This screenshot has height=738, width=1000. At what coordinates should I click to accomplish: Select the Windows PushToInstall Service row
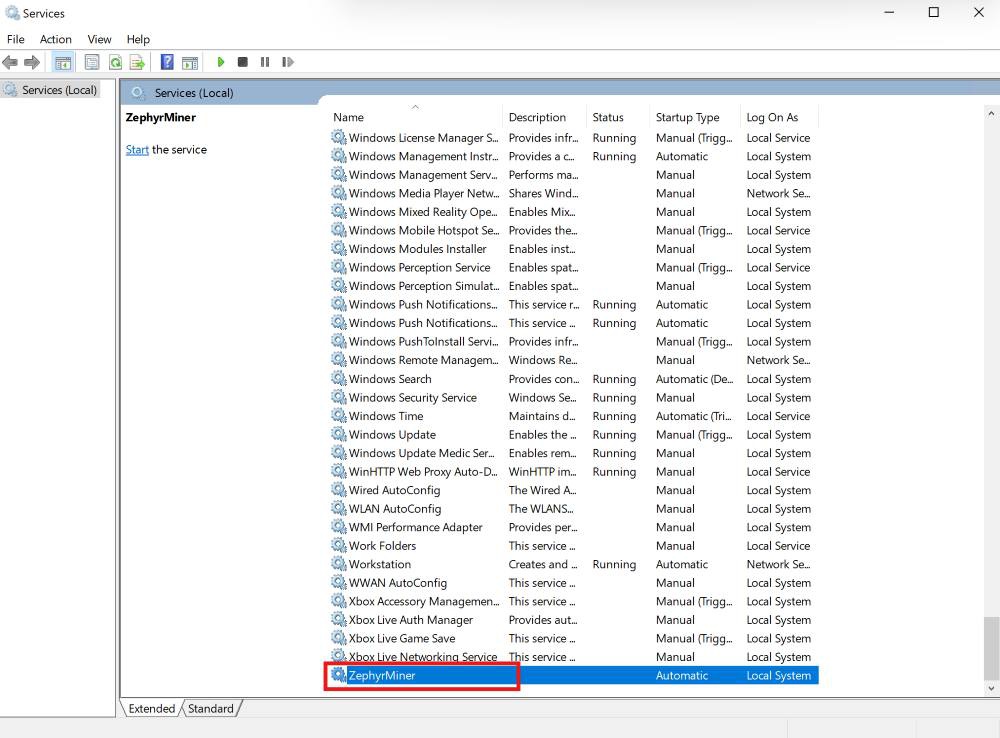tap(573, 341)
